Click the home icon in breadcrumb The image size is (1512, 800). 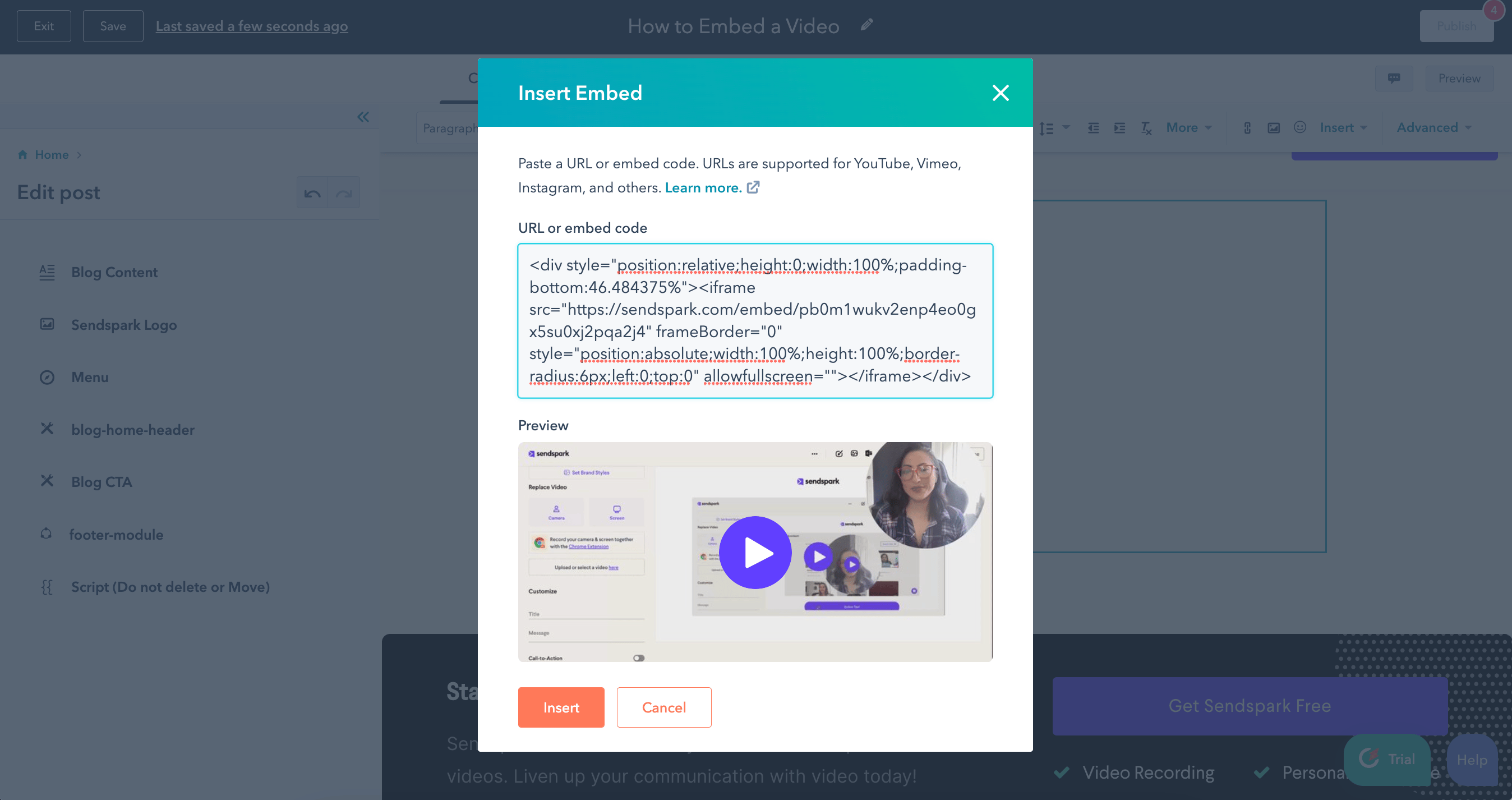tap(23, 154)
